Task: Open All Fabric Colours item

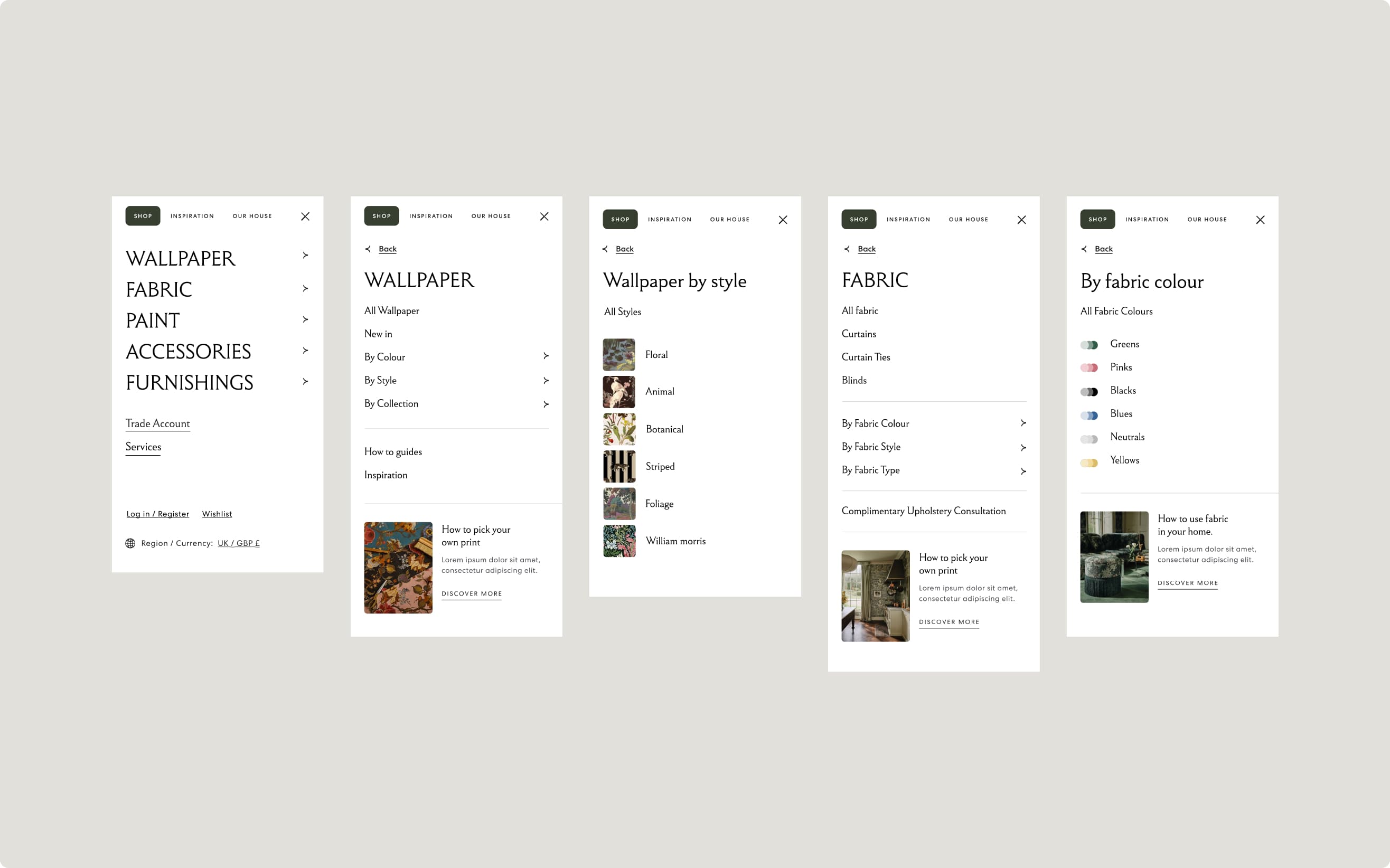Action: coord(1117,311)
